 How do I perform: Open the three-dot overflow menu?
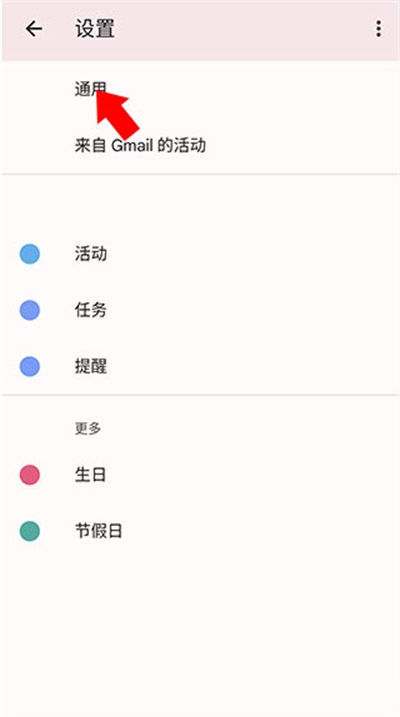(x=378, y=29)
